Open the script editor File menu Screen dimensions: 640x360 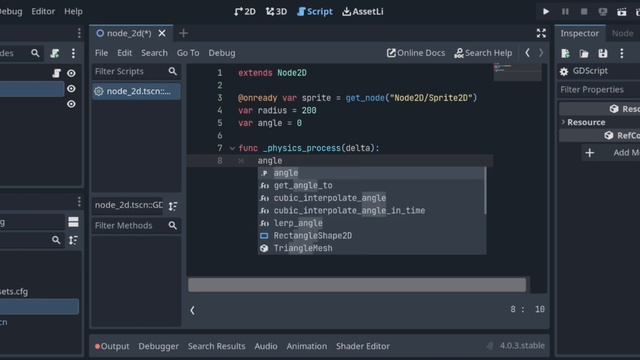click(101, 53)
